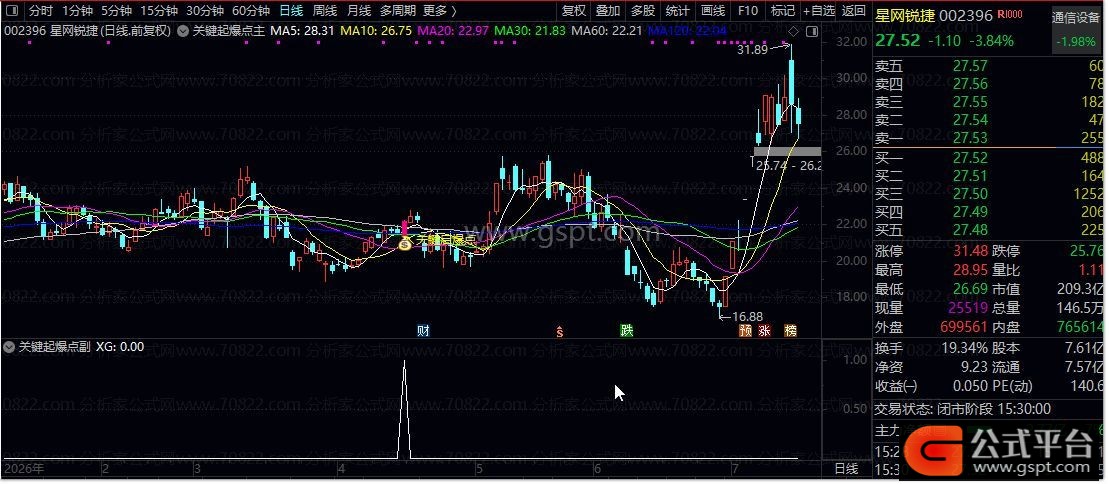Screen dimensions: 1109x484
Task: Switch to the 月线 monthly chart
Action: (x=359, y=11)
